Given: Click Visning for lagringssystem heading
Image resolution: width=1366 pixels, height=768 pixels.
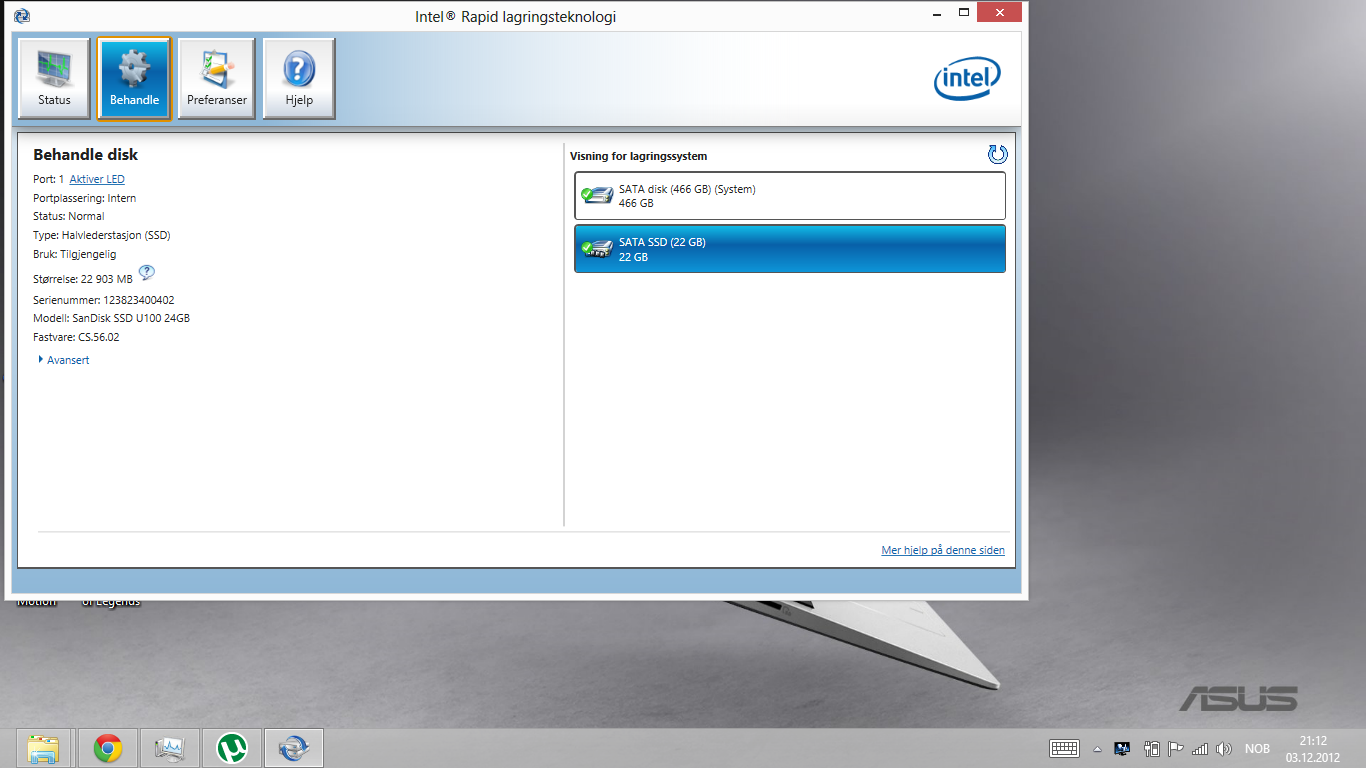Looking at the screenshot, I should click(639, 156).
